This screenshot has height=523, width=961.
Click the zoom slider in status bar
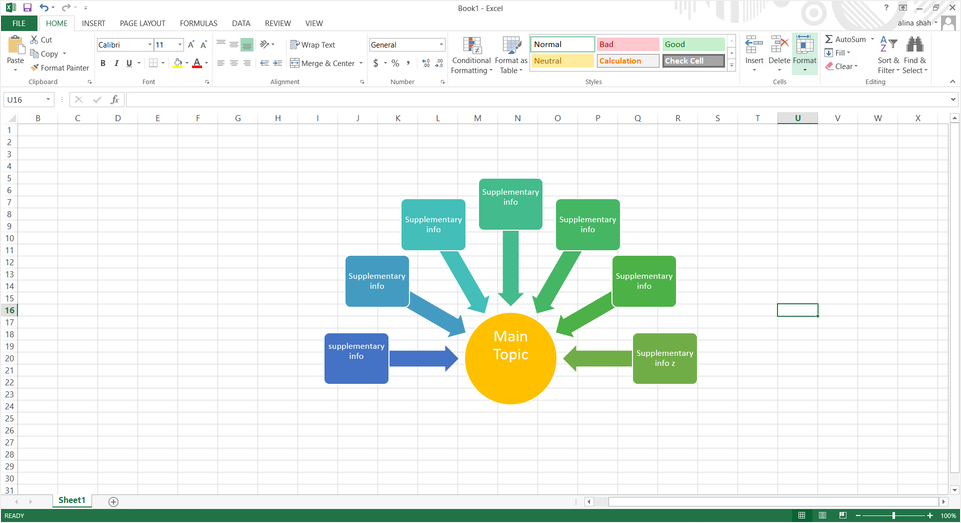(x=893, y=516)
